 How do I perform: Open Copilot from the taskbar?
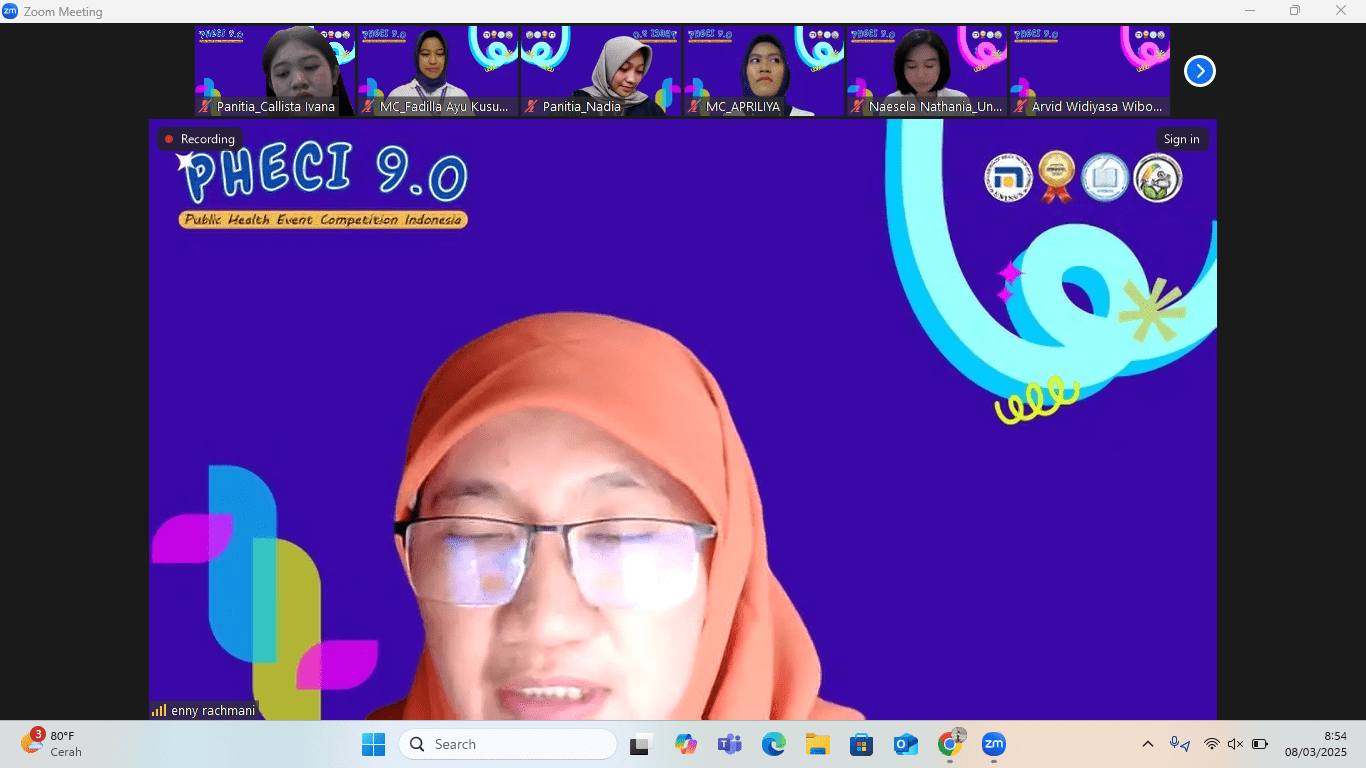[x=685, y=744]
